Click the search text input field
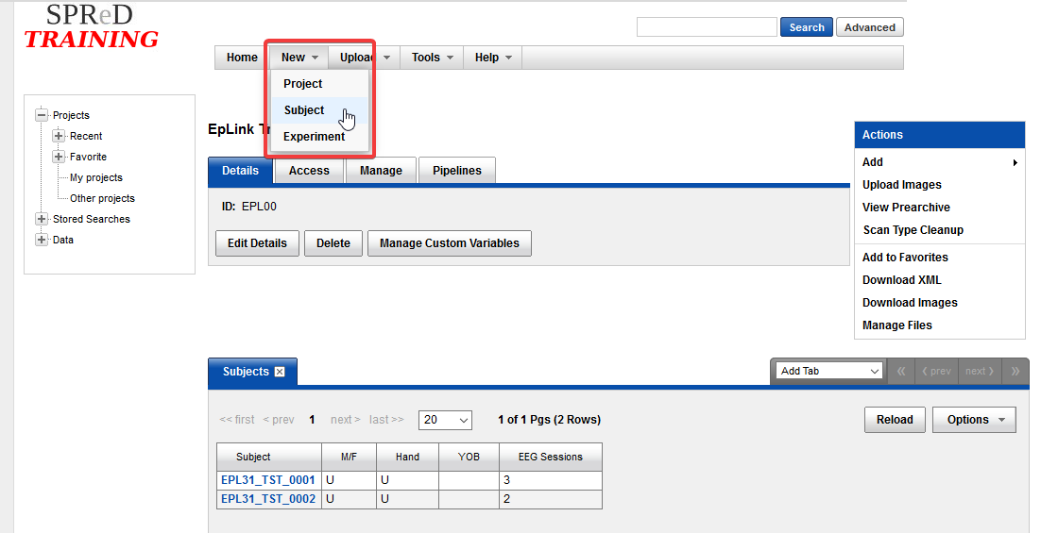The height and width of the screenshot is (533, 1041). point(706,27)
